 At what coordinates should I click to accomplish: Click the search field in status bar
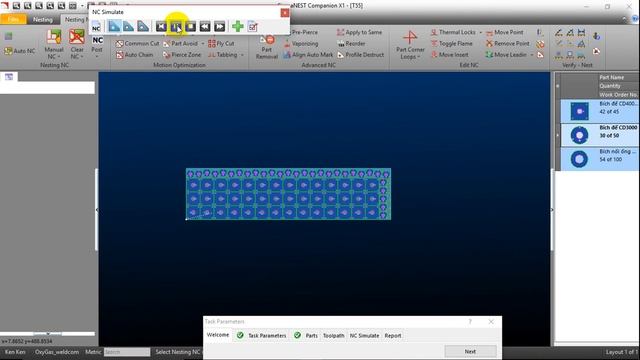(127, 352)
